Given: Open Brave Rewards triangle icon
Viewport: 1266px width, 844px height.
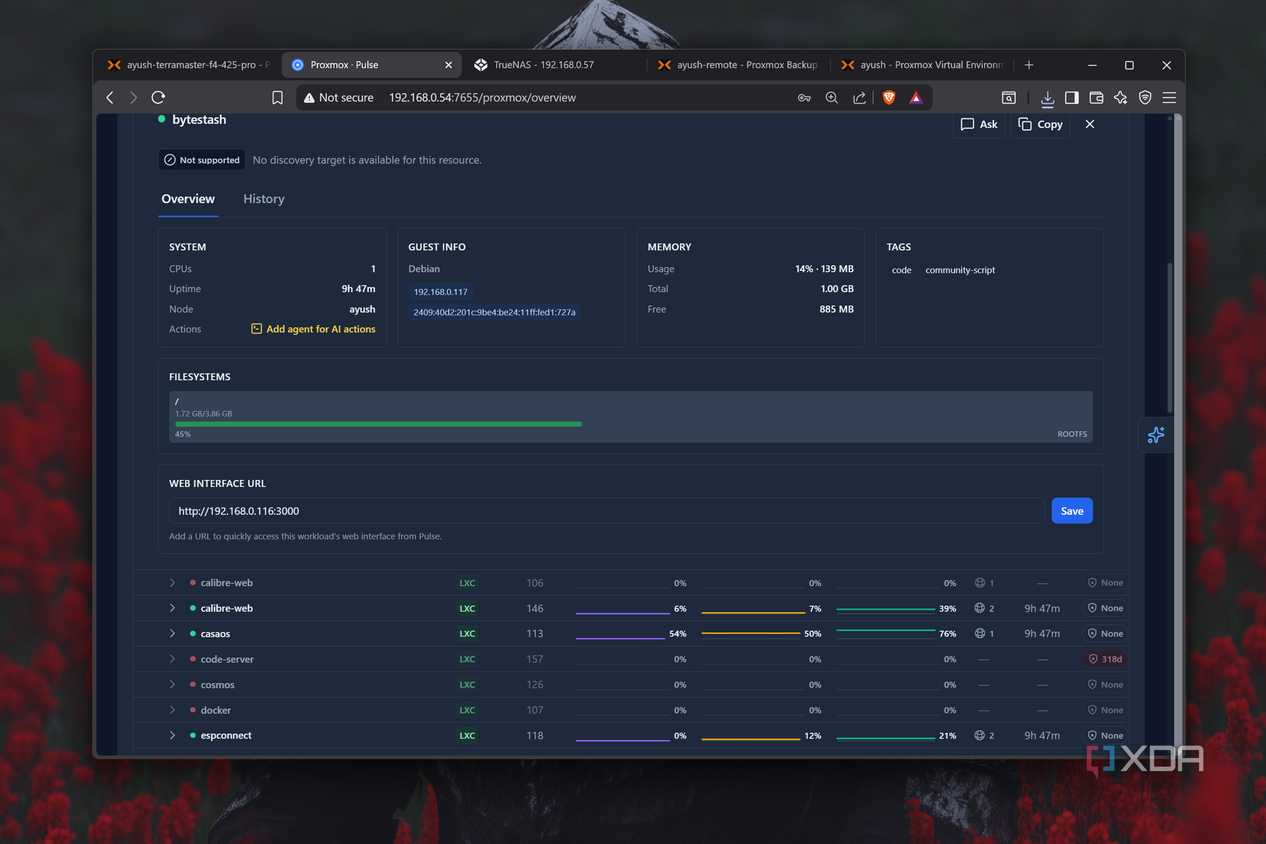Looking at the screenshot, I should pyautogui.click(x=915, y=97).
